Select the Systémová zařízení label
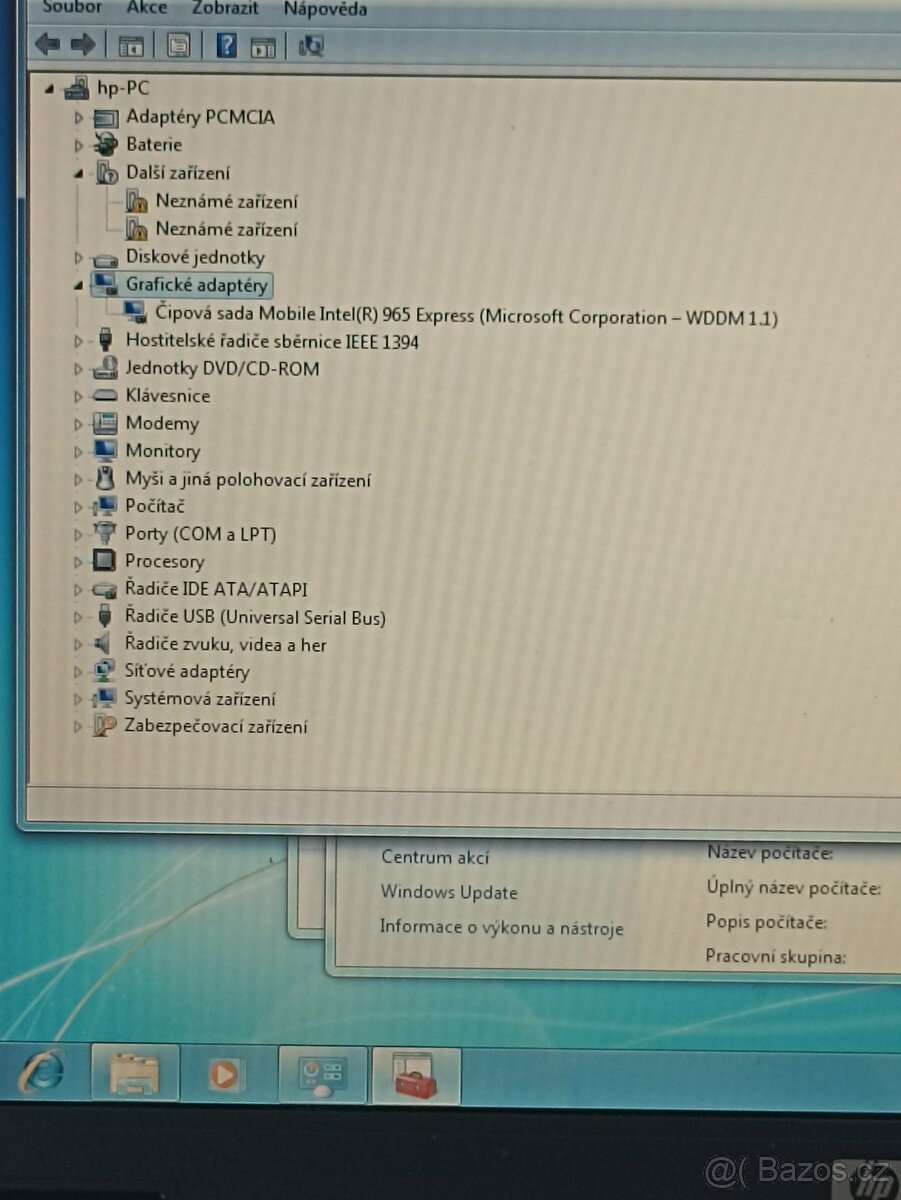901x1200 pixels. pos(200,699)
